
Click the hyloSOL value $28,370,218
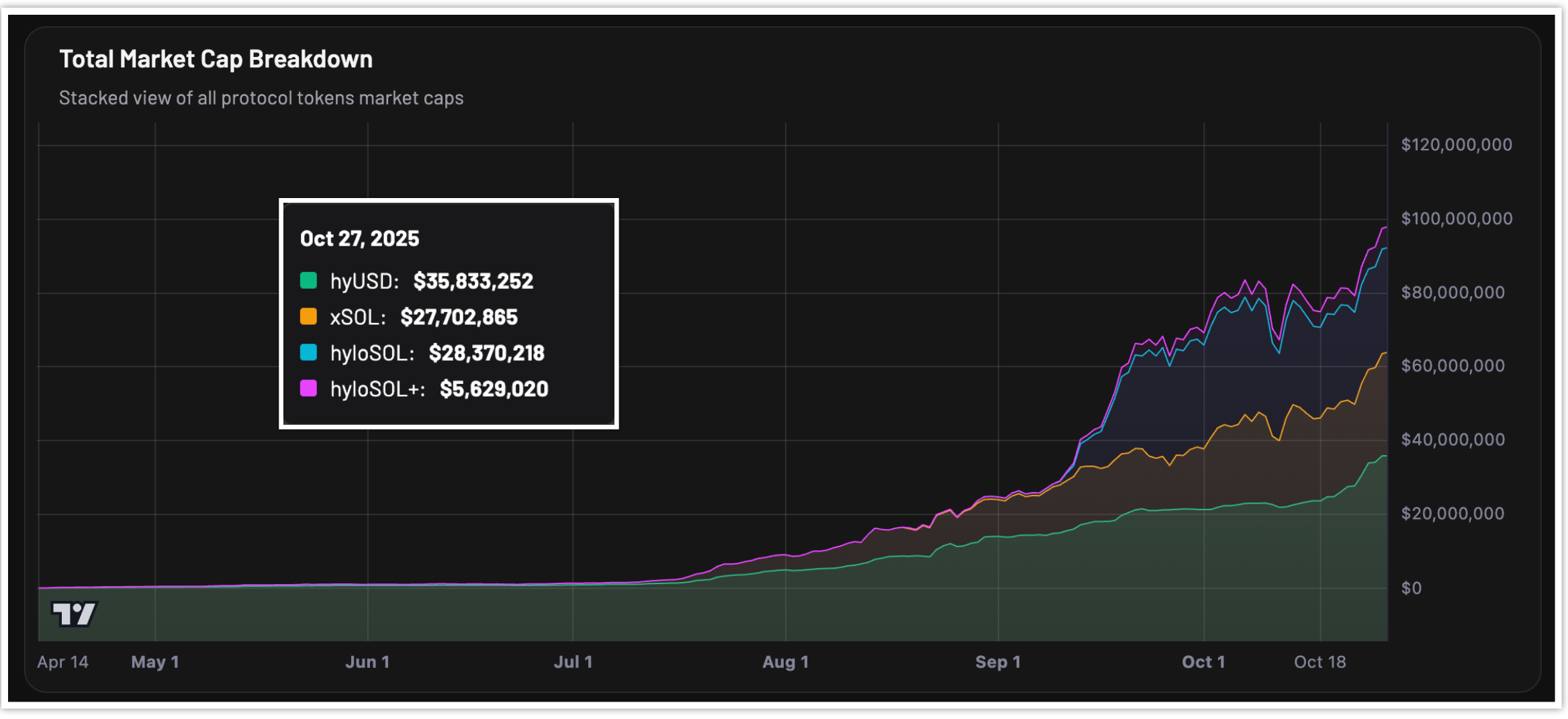(486, 353)
